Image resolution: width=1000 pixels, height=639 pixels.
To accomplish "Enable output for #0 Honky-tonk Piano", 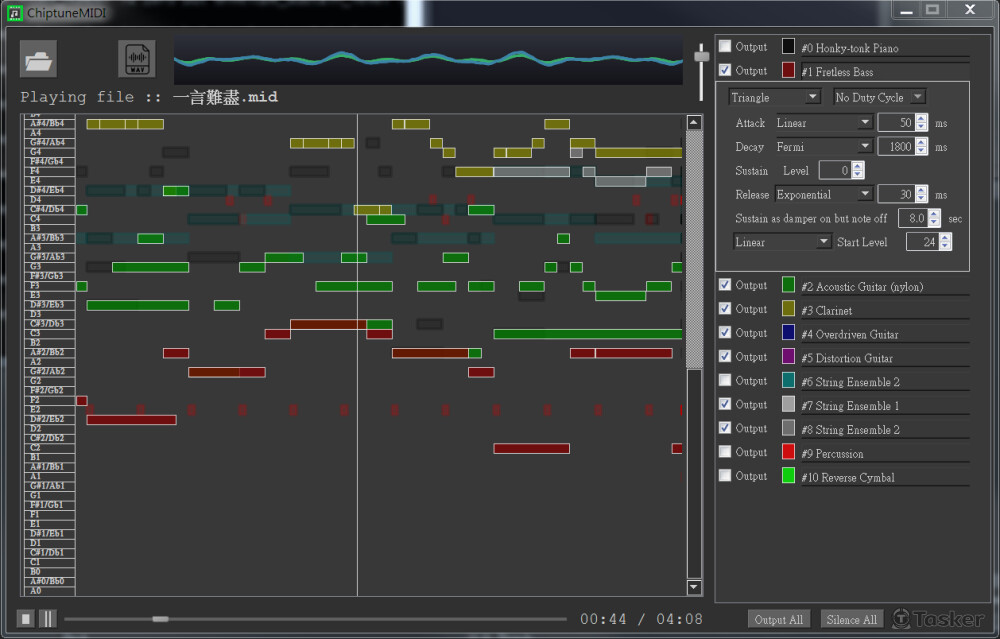I will click(725, 47).
